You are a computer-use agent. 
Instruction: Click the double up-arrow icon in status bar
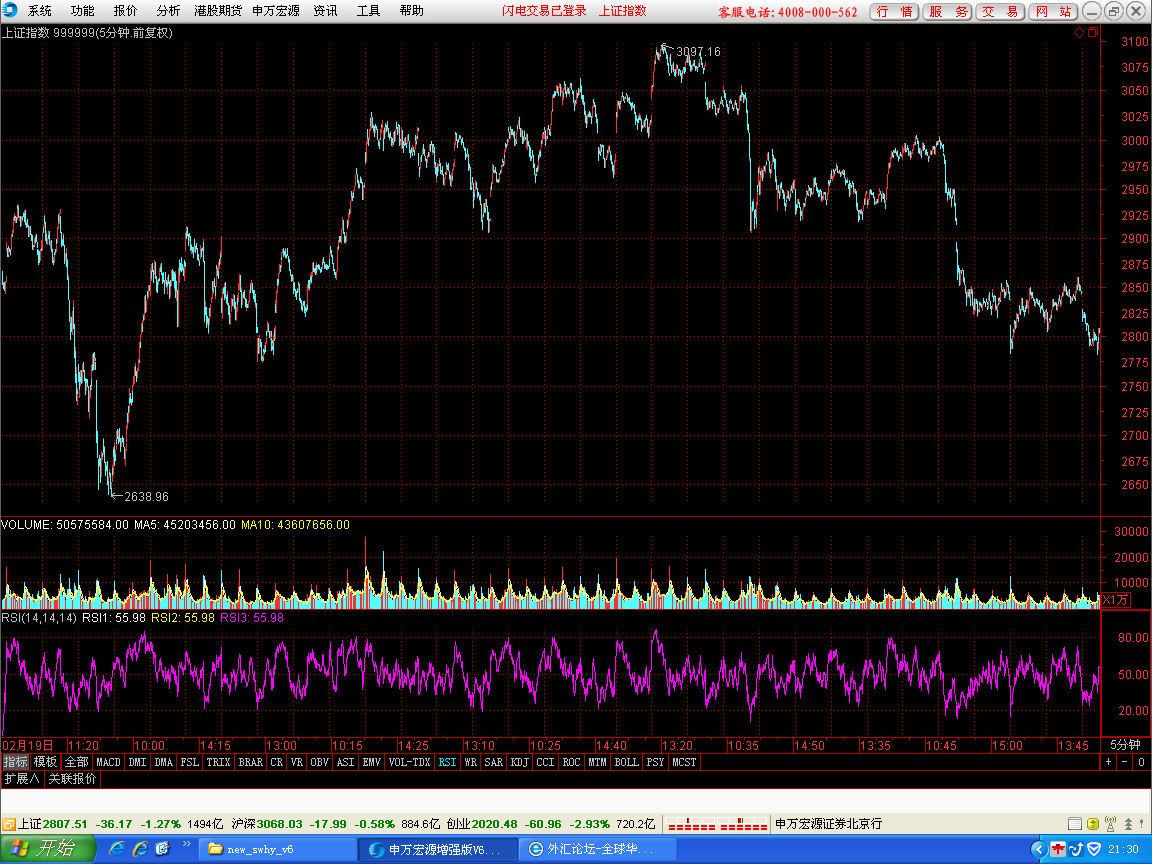(x=1128, y=824)
